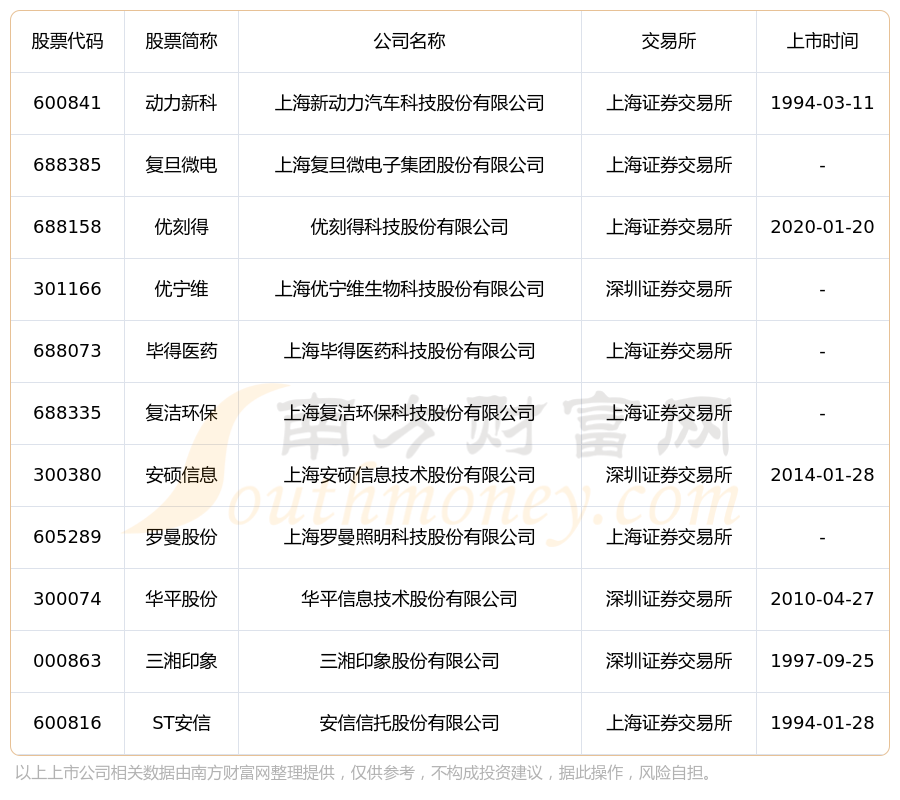Click listing date 2014-01-28
The height and width of the screenshot is (800, 900).
823,475
